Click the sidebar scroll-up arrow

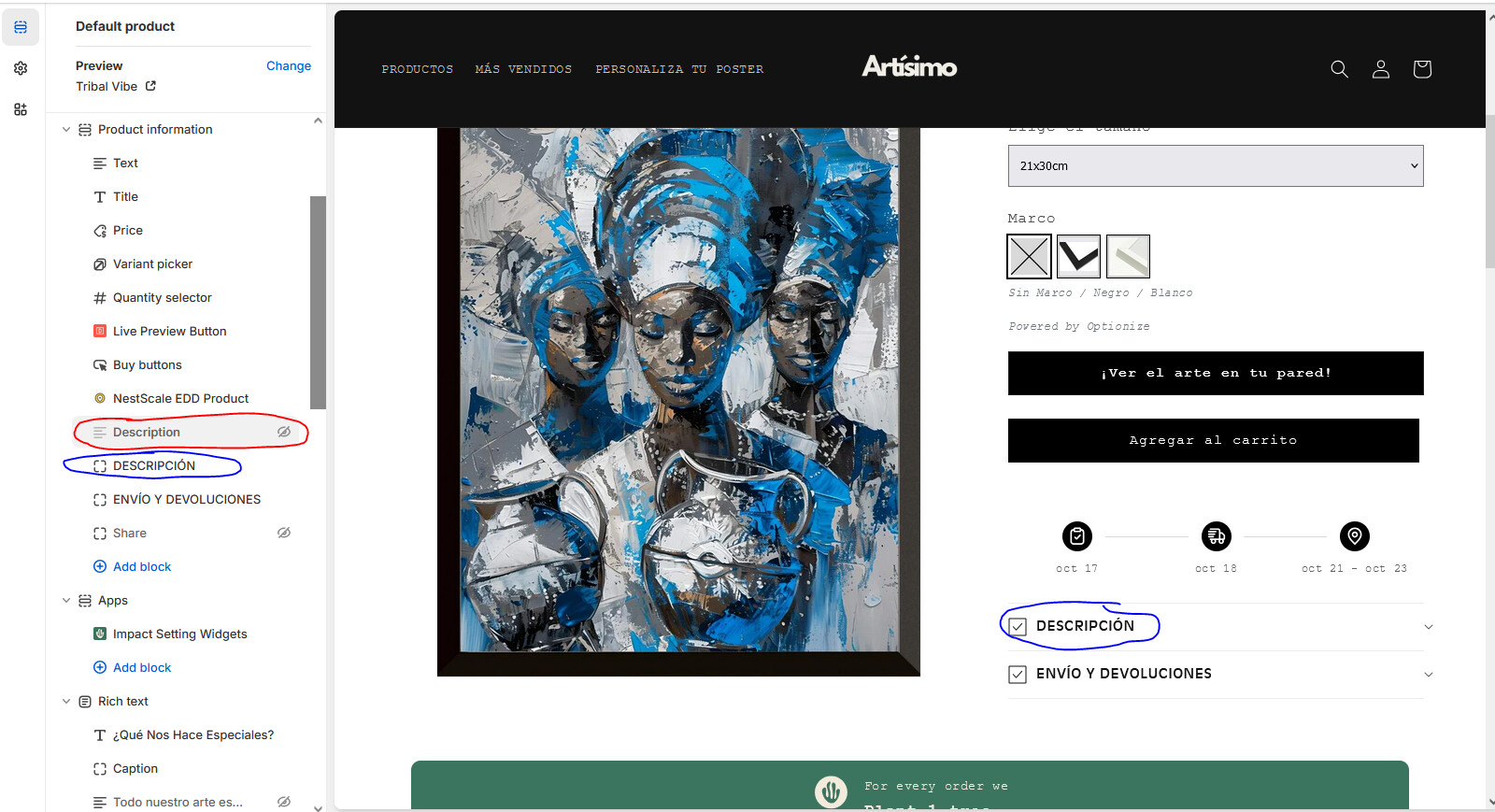[318, 121]
